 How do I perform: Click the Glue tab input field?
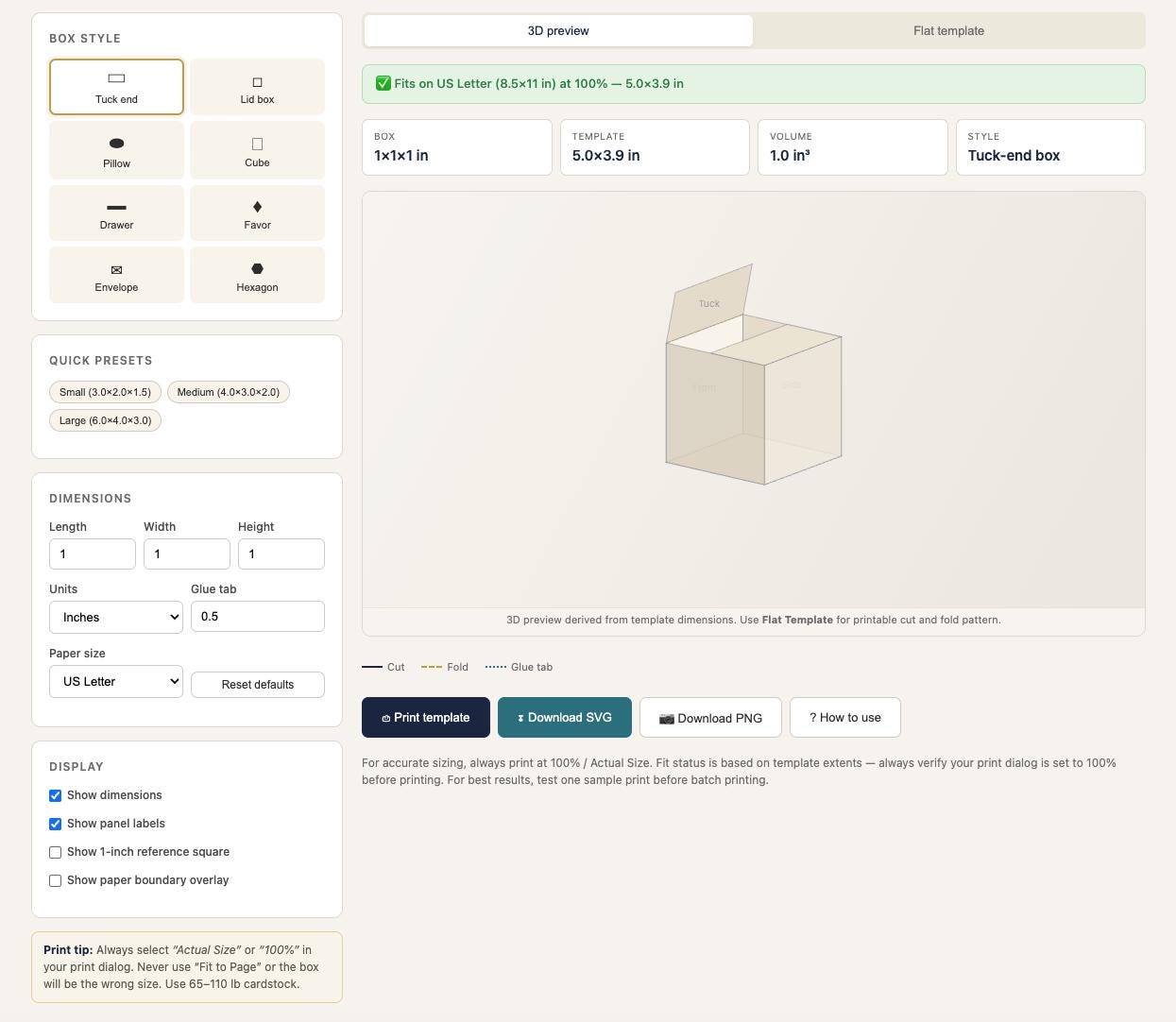(x=258, y=617)
